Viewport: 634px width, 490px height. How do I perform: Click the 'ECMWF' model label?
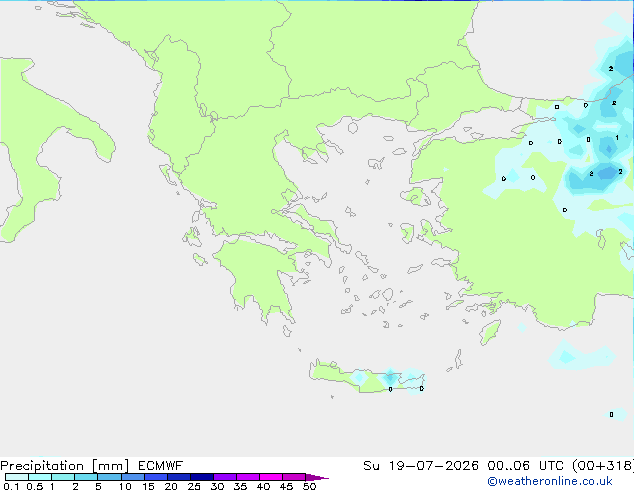click(160, 466)
